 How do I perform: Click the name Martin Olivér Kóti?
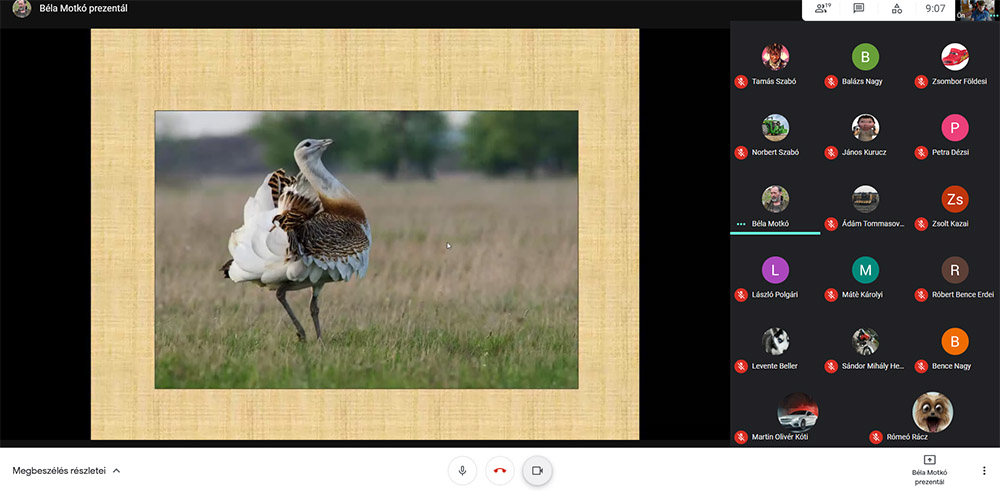click(x=779, y=437)
